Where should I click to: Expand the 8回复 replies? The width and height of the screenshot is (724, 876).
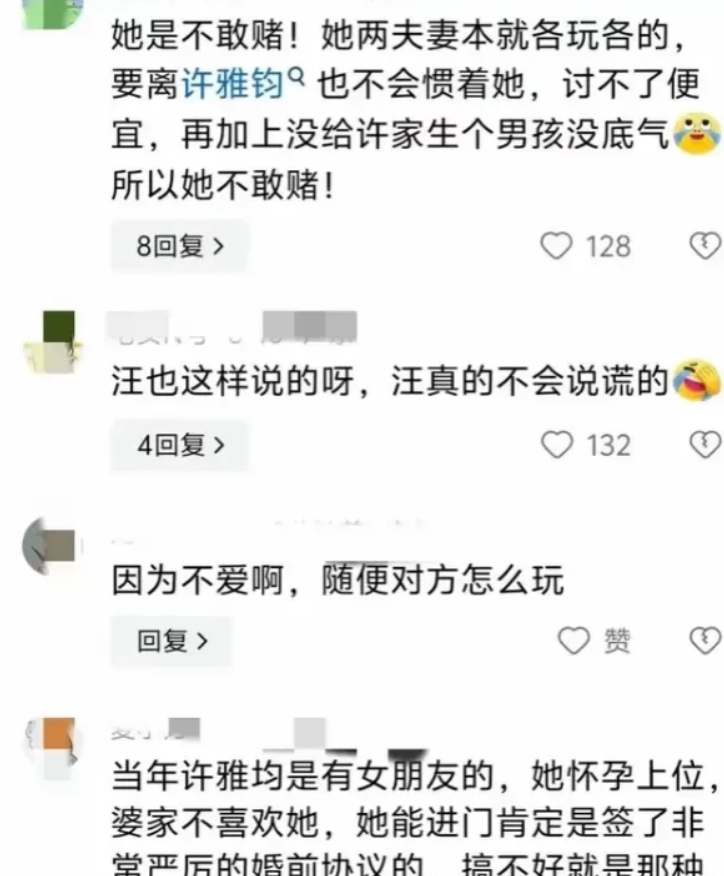click(x=179, y=246)
